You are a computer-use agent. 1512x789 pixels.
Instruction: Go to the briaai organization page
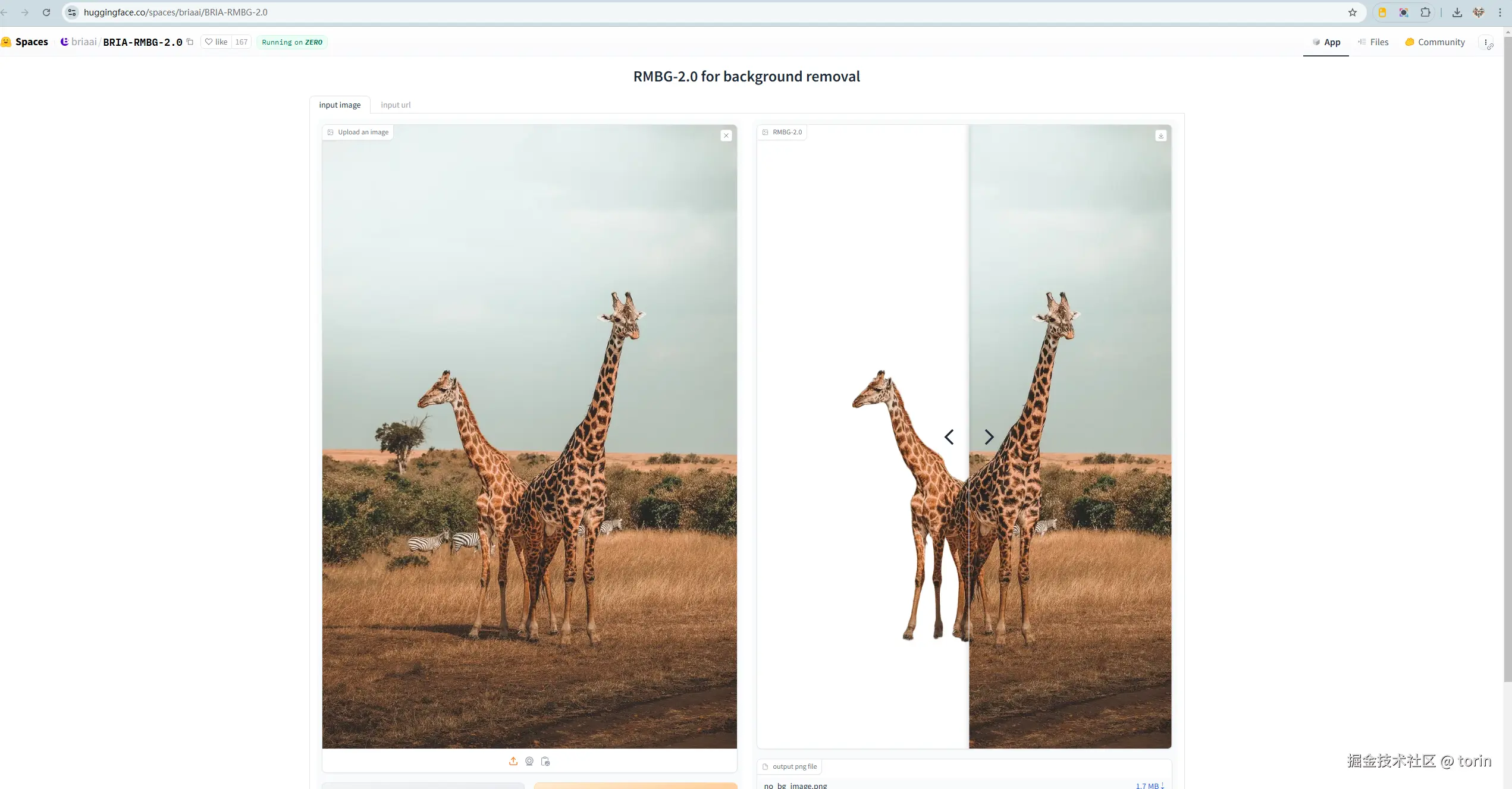[83, 42]
